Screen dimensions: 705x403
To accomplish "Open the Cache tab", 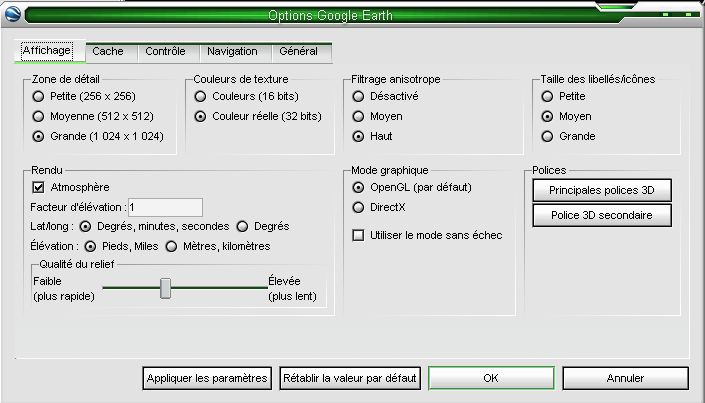I will click(x=111, y=52).
